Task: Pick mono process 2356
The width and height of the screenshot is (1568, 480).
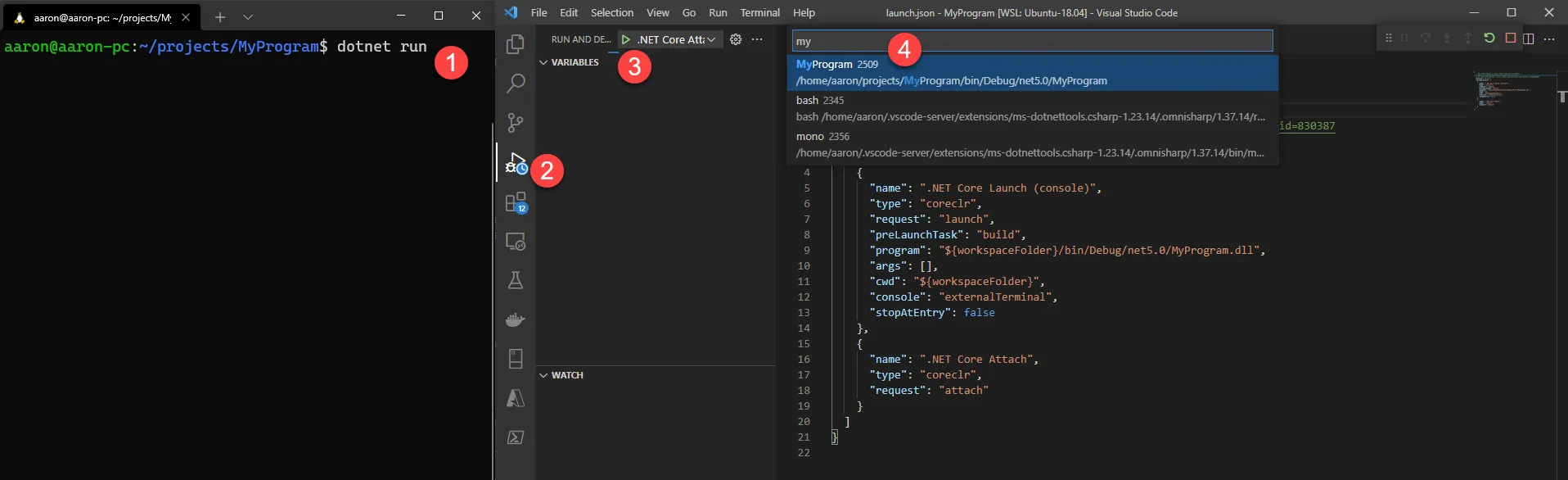Action: click(x=1033, y=144)
